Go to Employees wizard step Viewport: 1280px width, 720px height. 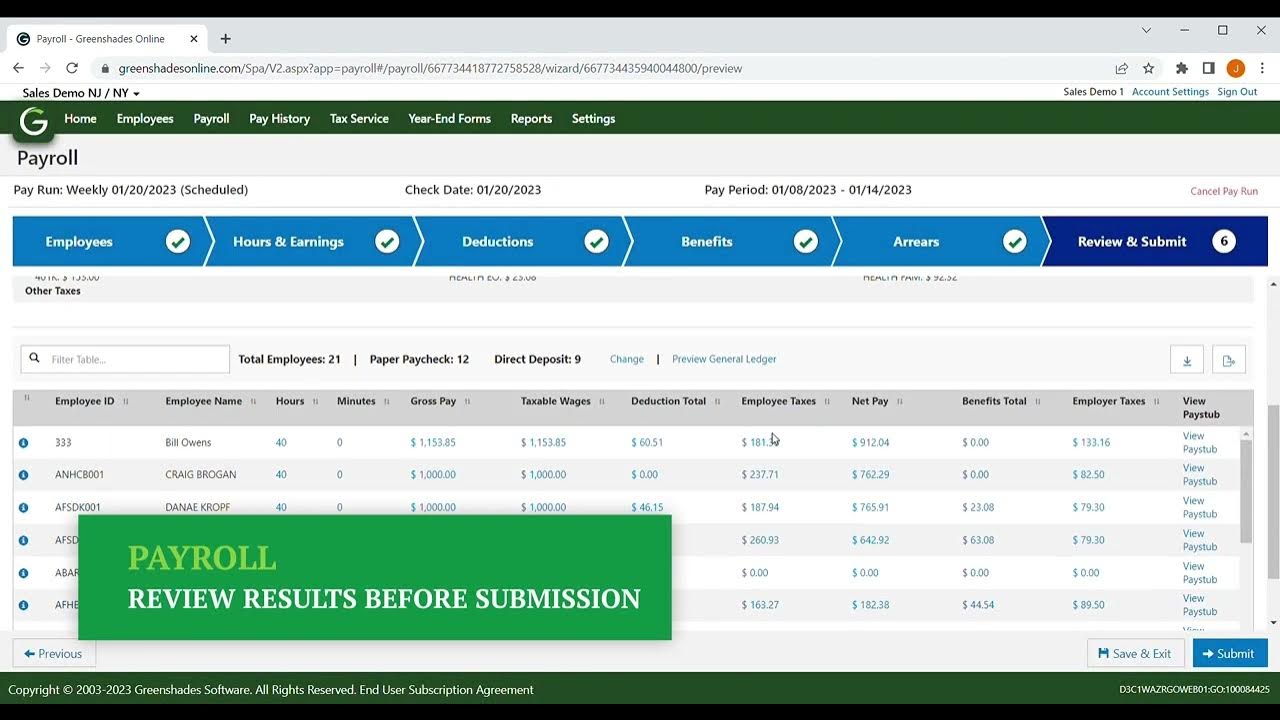108,242
